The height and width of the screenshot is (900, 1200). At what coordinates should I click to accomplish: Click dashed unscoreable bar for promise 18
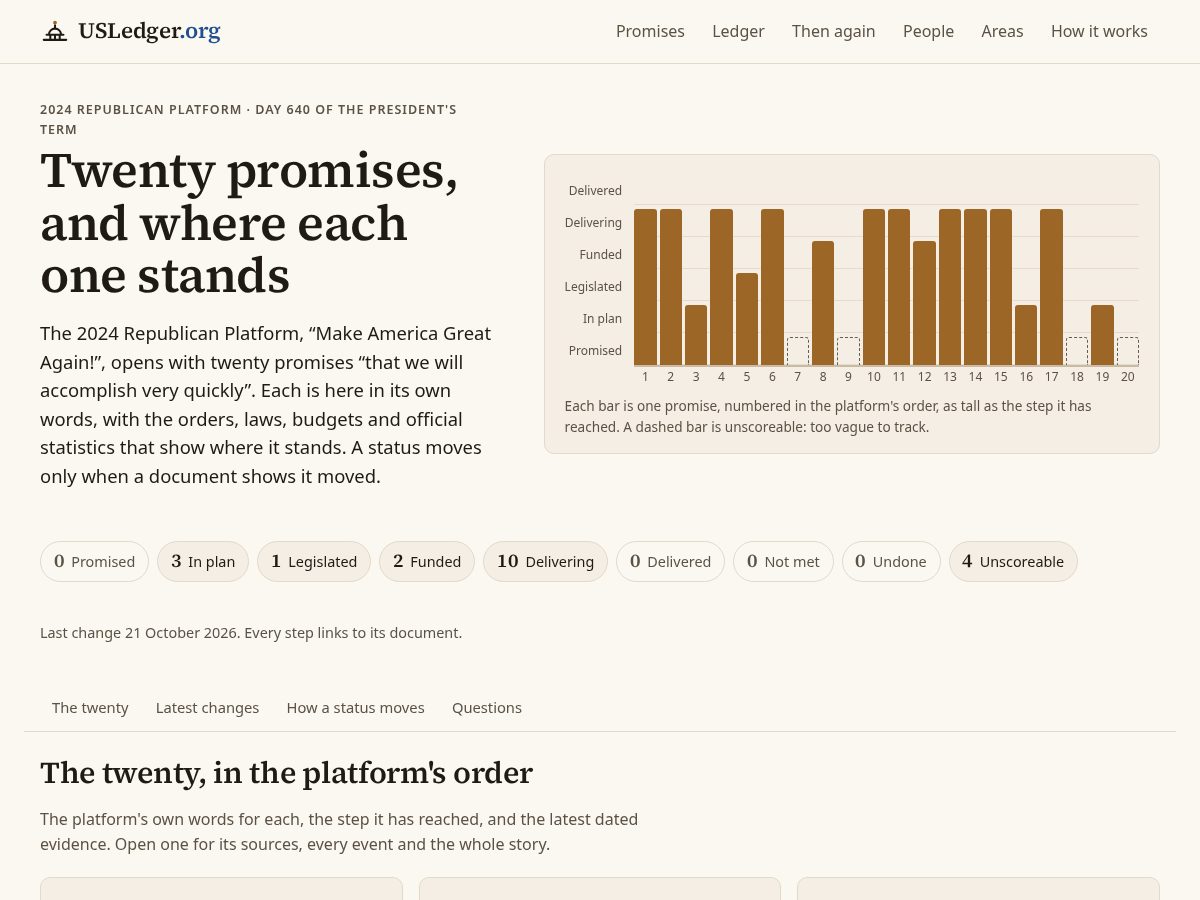[x=1077, y=351]
